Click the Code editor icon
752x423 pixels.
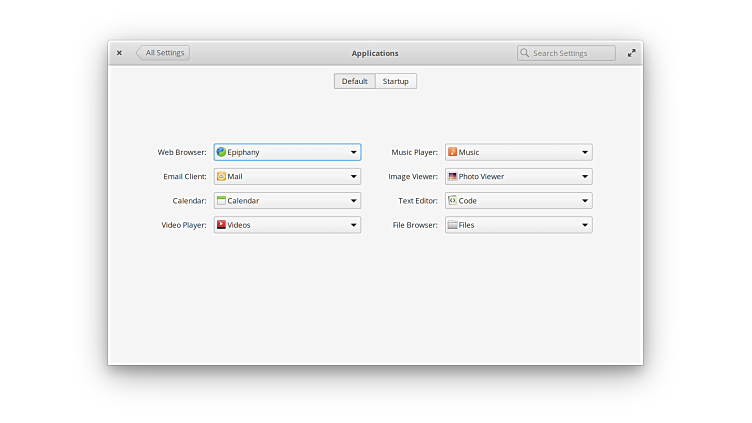452,201
